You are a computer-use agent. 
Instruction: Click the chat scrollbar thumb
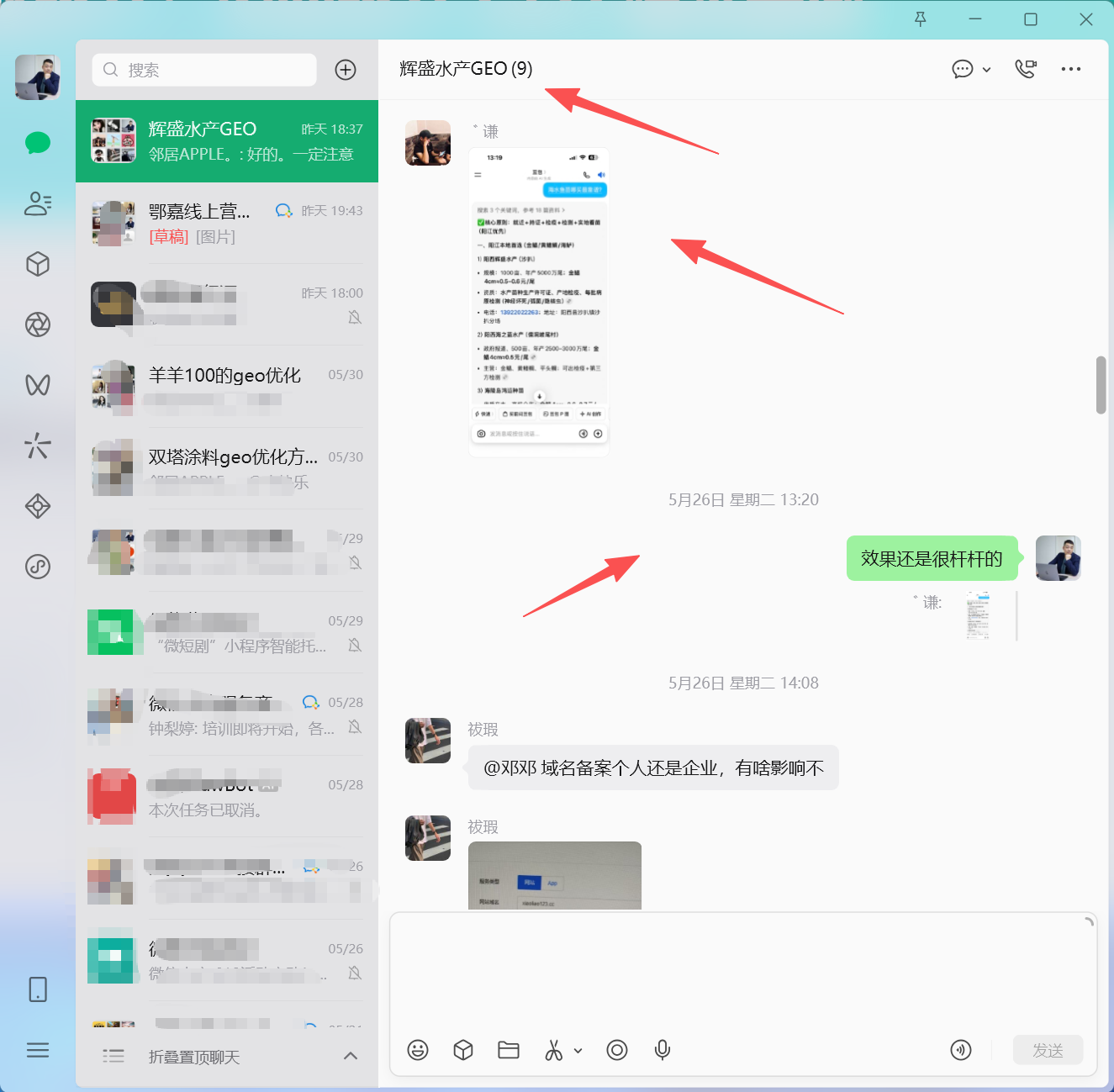click(x=1101, y=385)
